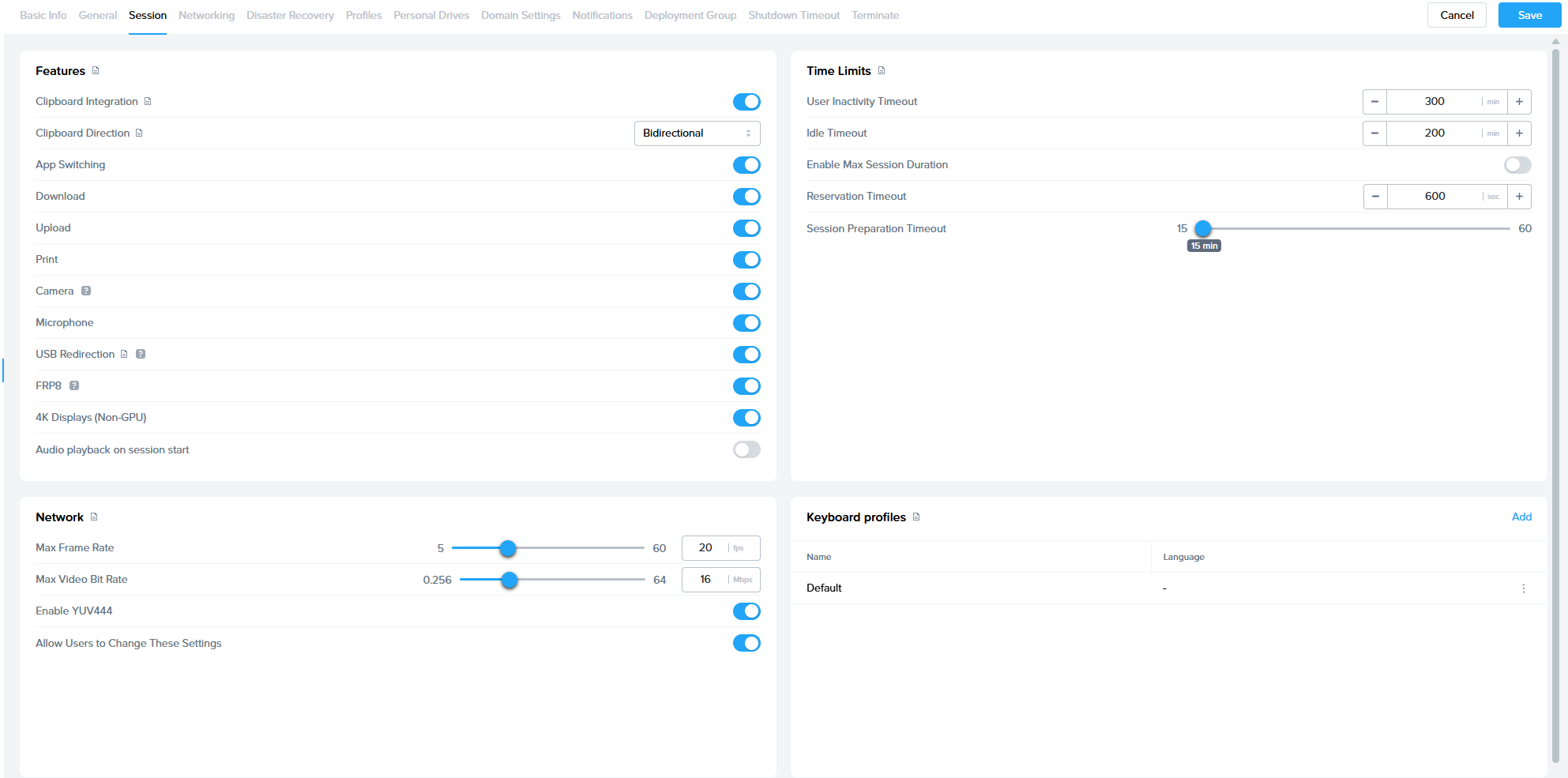Click the Clipboard Integration doc icon

[x=148, y=102]
